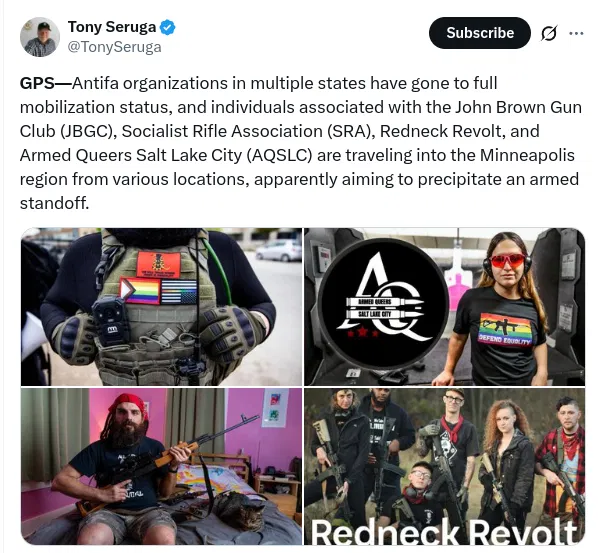This screenshot has height=553, width=601.
Task: Open the three-dot more options menu
Action: [576, 33]
